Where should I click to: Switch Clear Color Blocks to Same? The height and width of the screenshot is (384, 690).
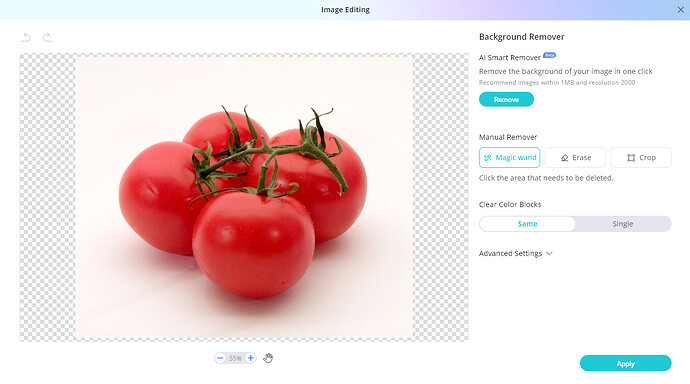point(527,224)
